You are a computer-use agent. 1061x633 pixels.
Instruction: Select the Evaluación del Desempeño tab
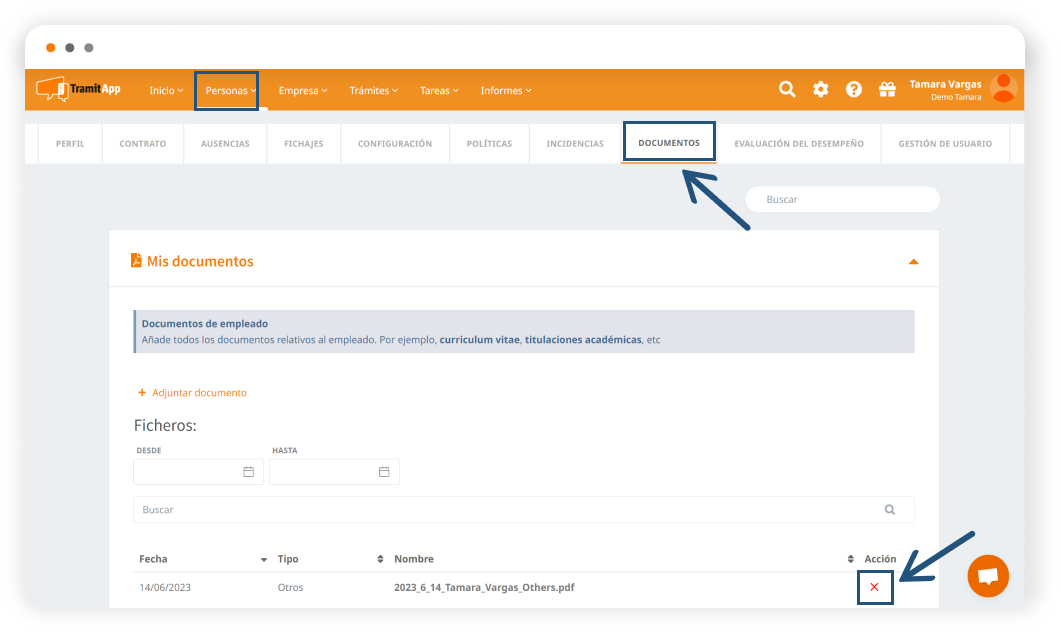[798, 144]
